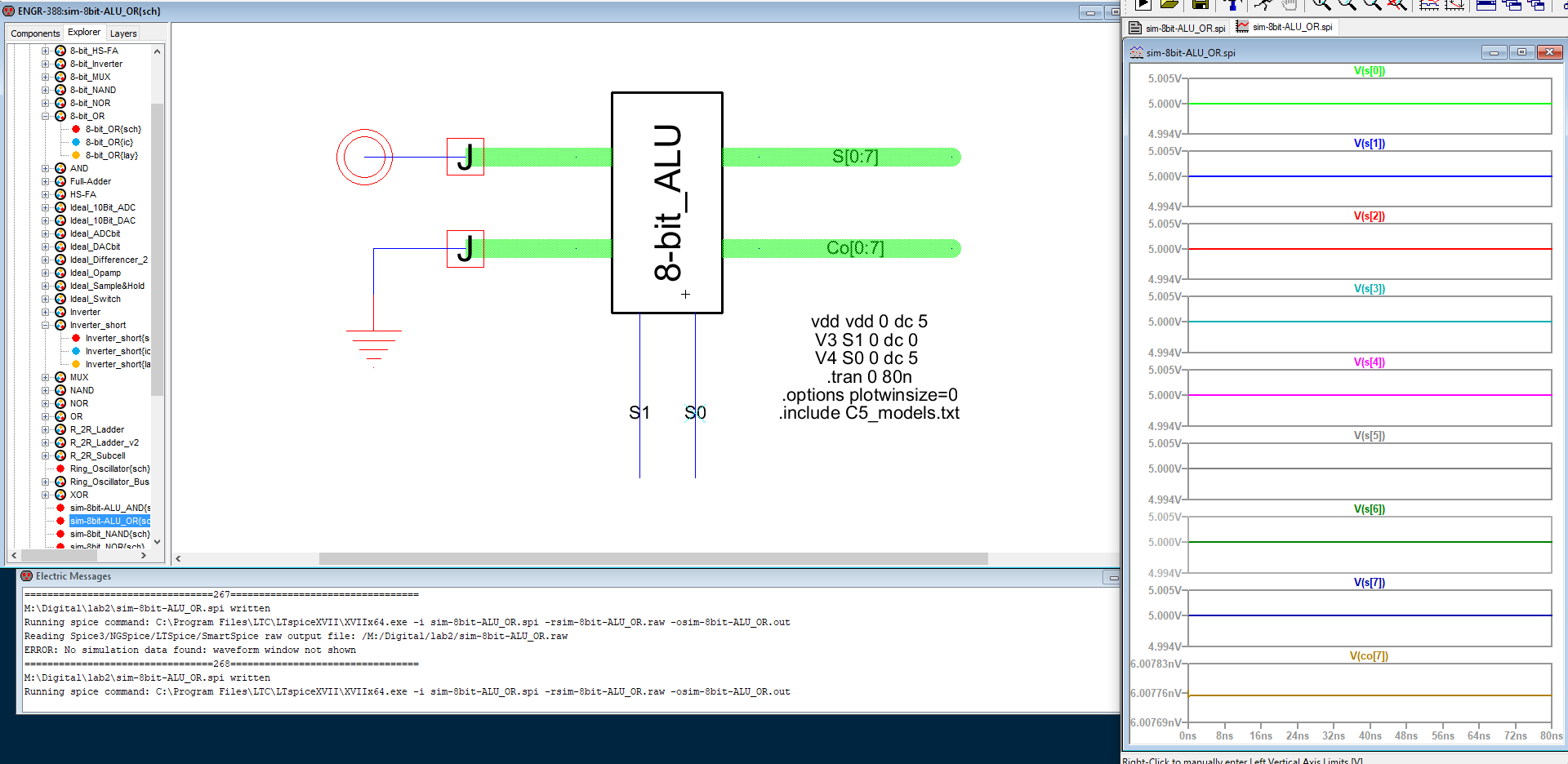Click the waveform window title icon
1568x764 pixels.
tap(1136, 52)
